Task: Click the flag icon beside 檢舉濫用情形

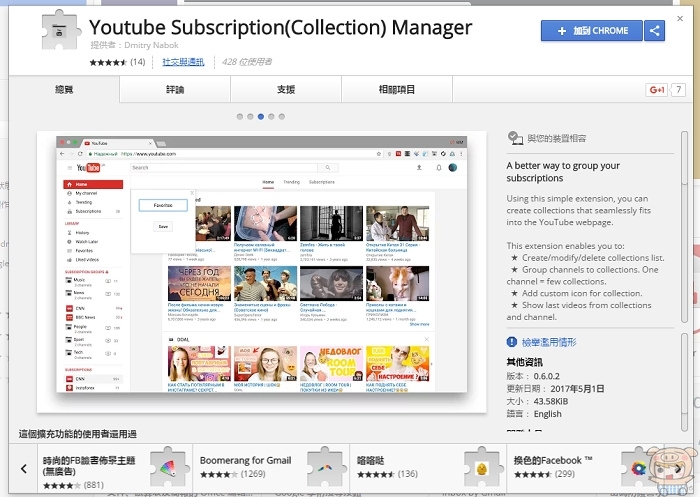Action: point(513,342)
